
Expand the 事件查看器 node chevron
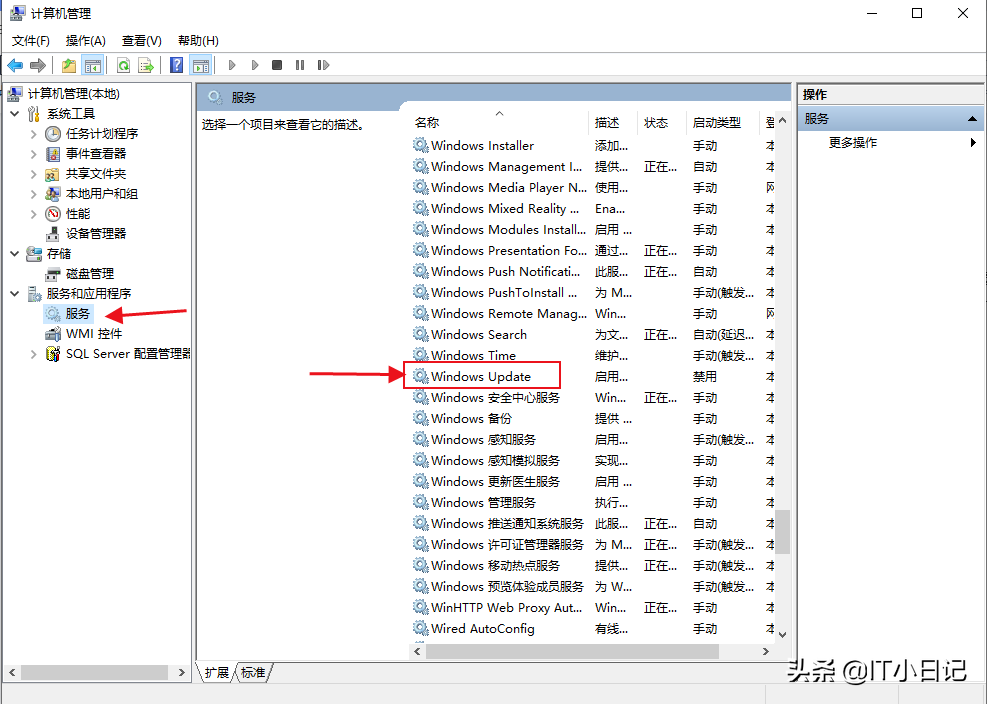[34, 154]
